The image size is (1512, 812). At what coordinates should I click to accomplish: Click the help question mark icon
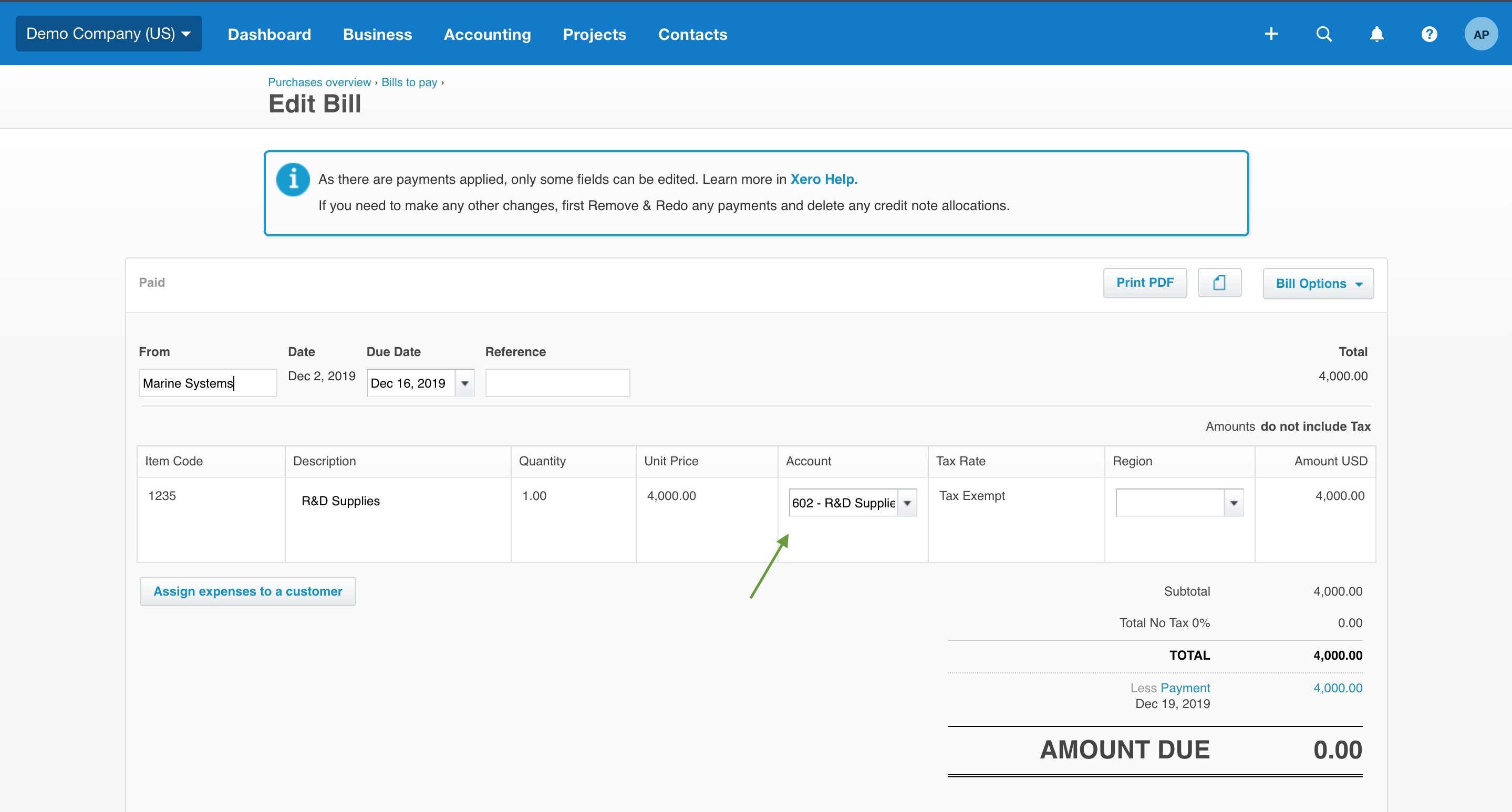point(1429,34)
